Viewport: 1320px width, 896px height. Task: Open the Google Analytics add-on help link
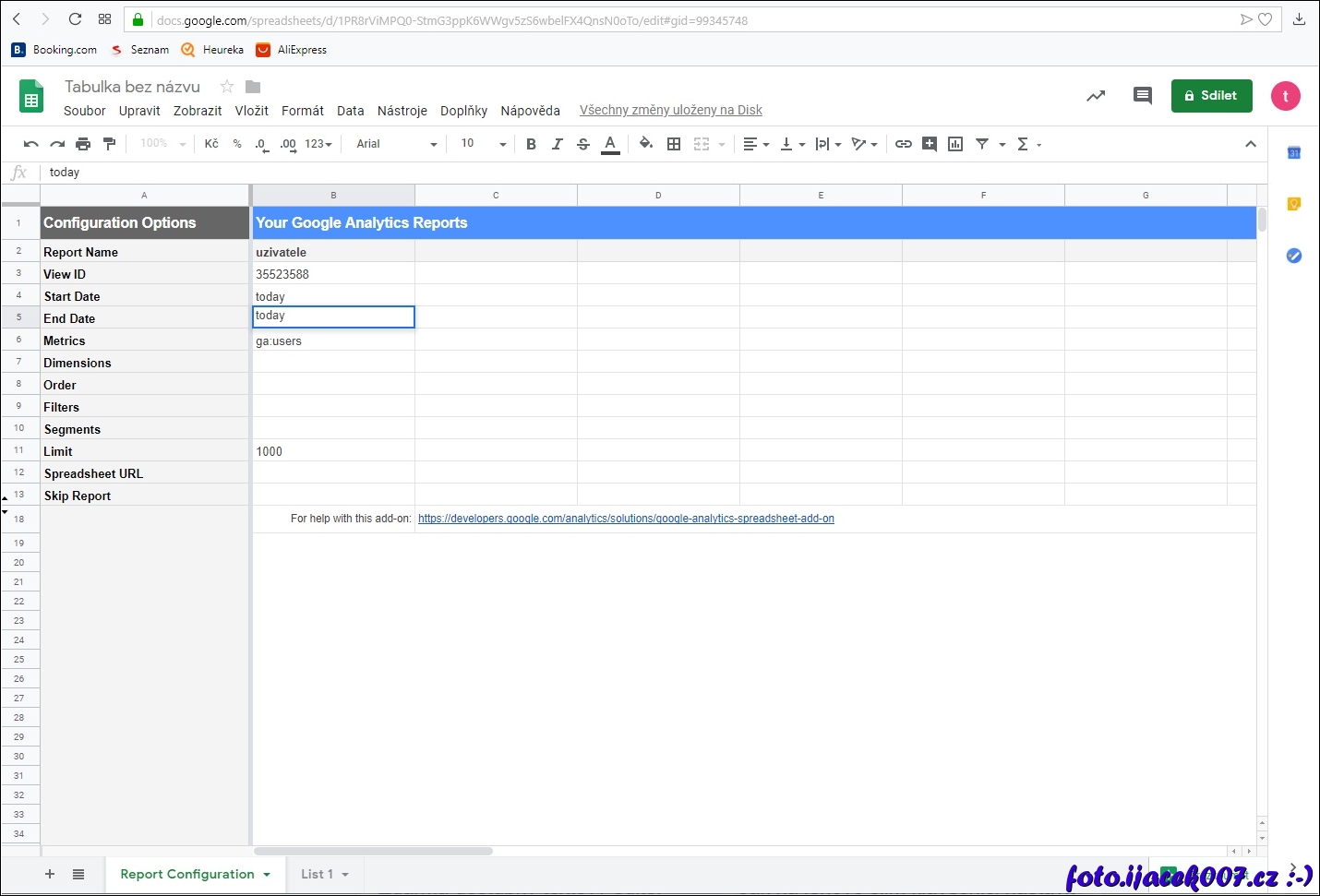point(626,519)
